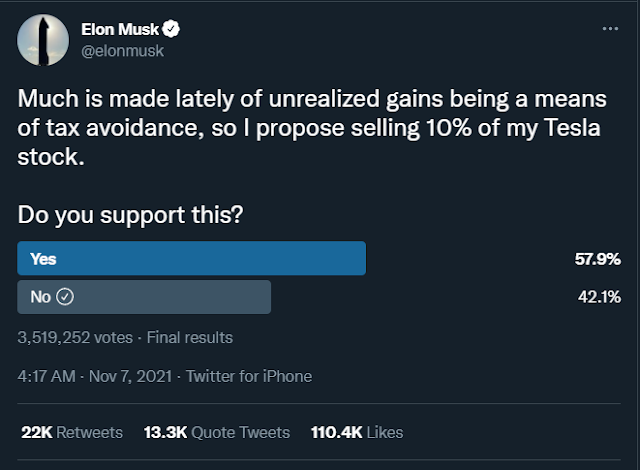Click the Nov 7, 2021 date

[x=132, y=376]
